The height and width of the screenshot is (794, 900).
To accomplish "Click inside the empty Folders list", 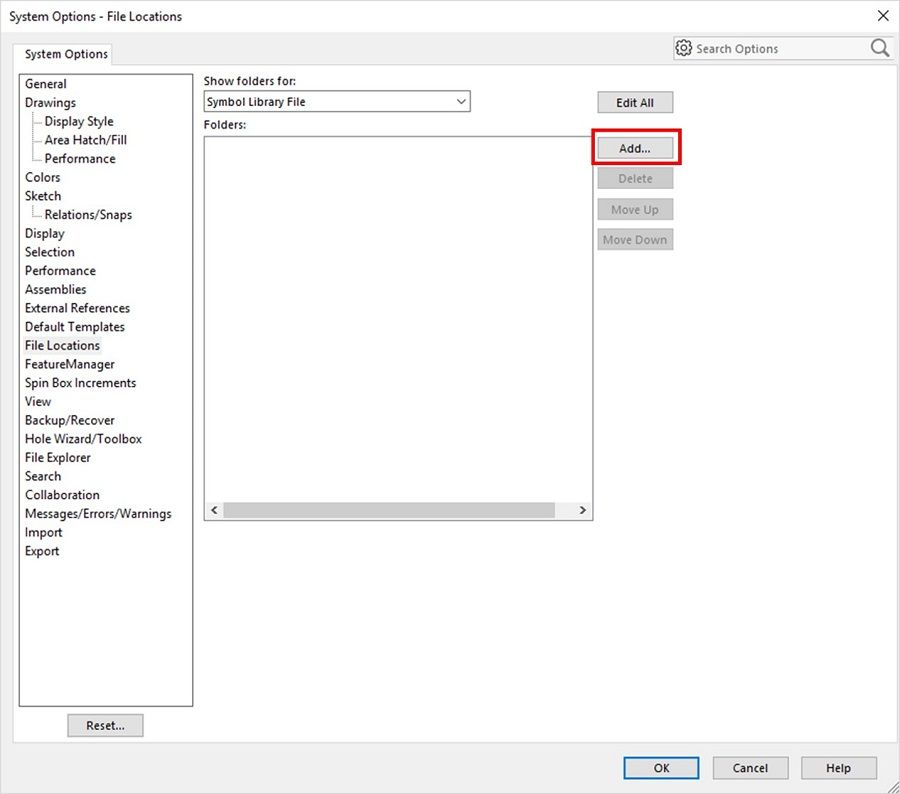I will 398,310.
